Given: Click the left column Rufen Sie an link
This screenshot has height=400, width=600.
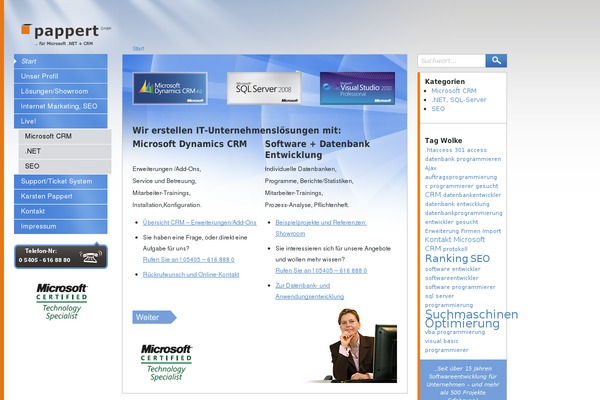Looking at the screenshot, I should pyautogui.click(x=188, y=260).
